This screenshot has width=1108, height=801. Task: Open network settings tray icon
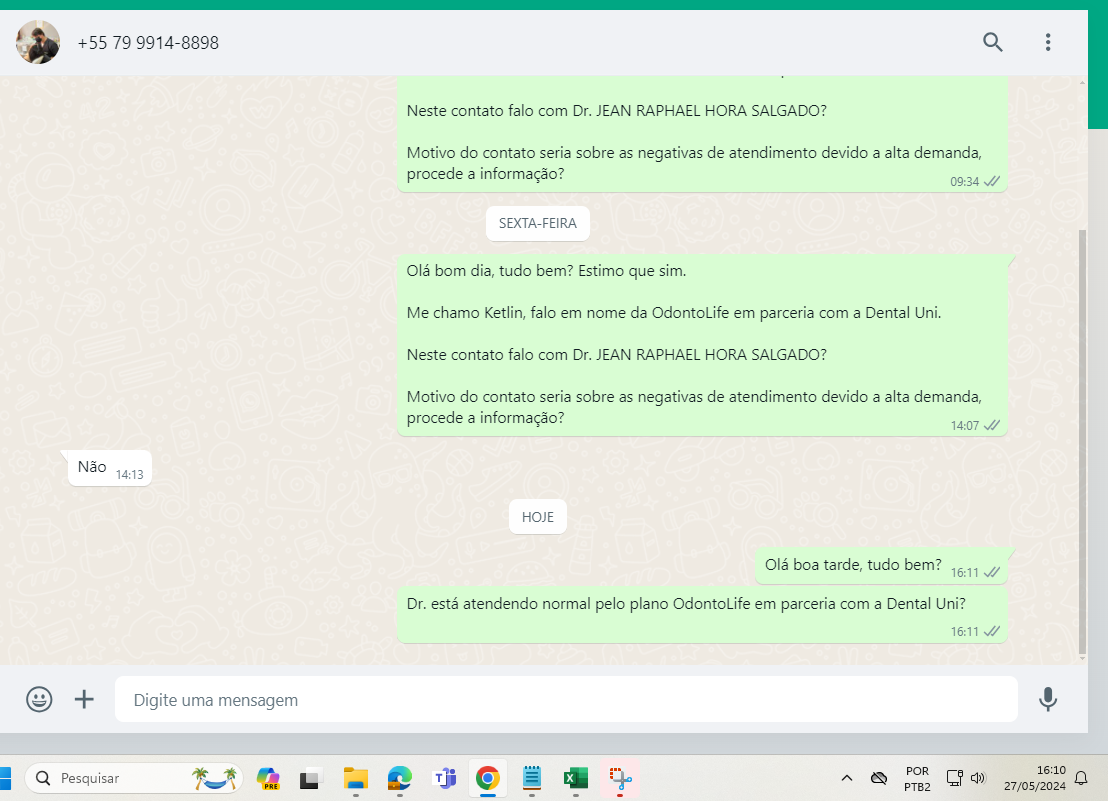(955, 778)
